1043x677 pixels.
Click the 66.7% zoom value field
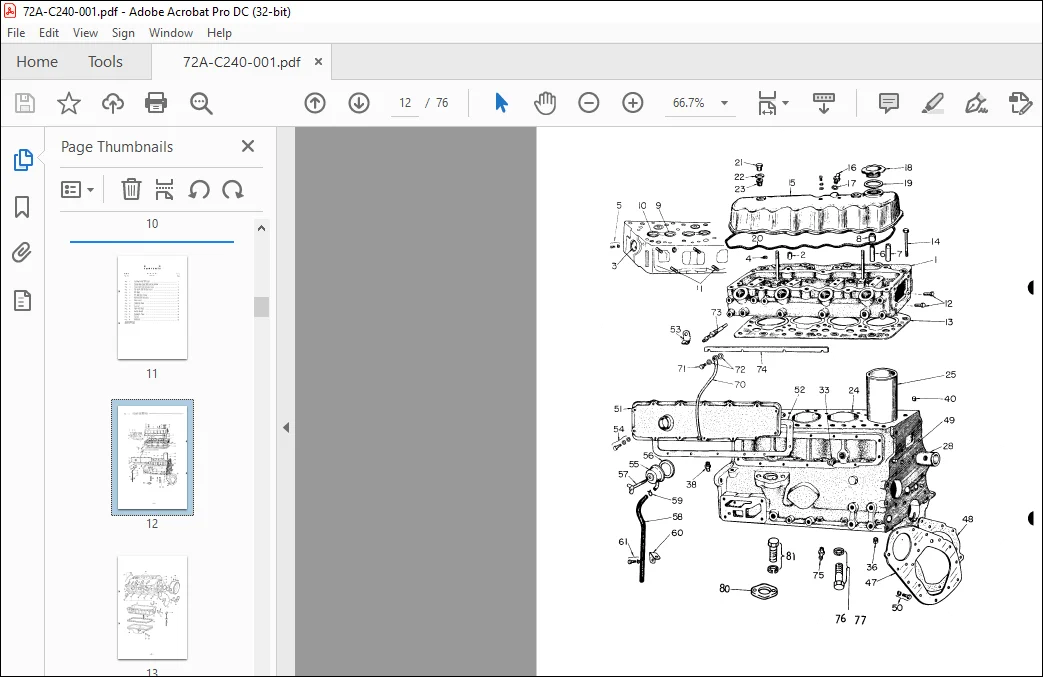click(688, 103)
